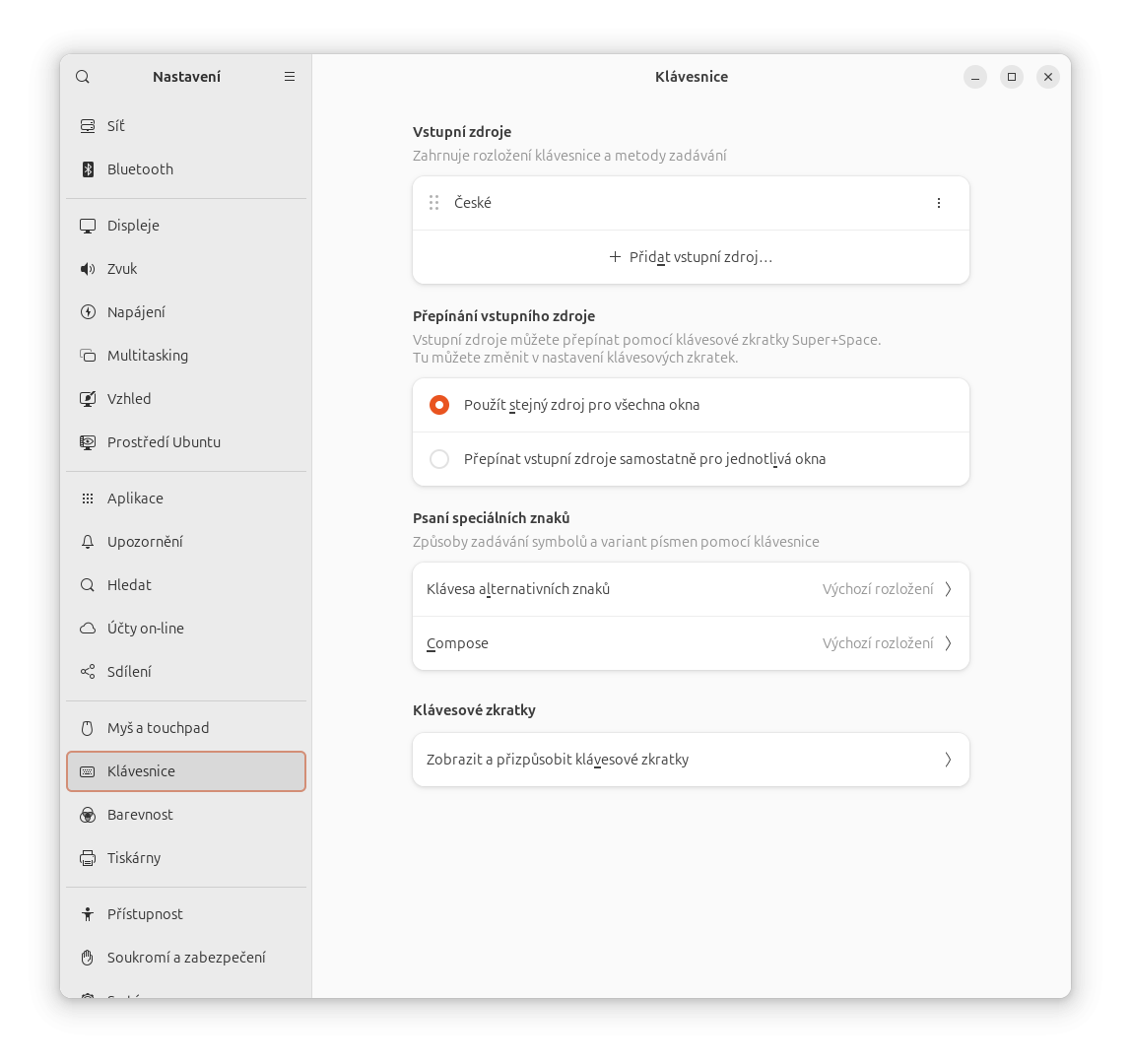Select 'Přepínat vstupní zdroje samostatně' radio option
The width and height of the screenshot is (1131, 1064).
coord(439,459)
